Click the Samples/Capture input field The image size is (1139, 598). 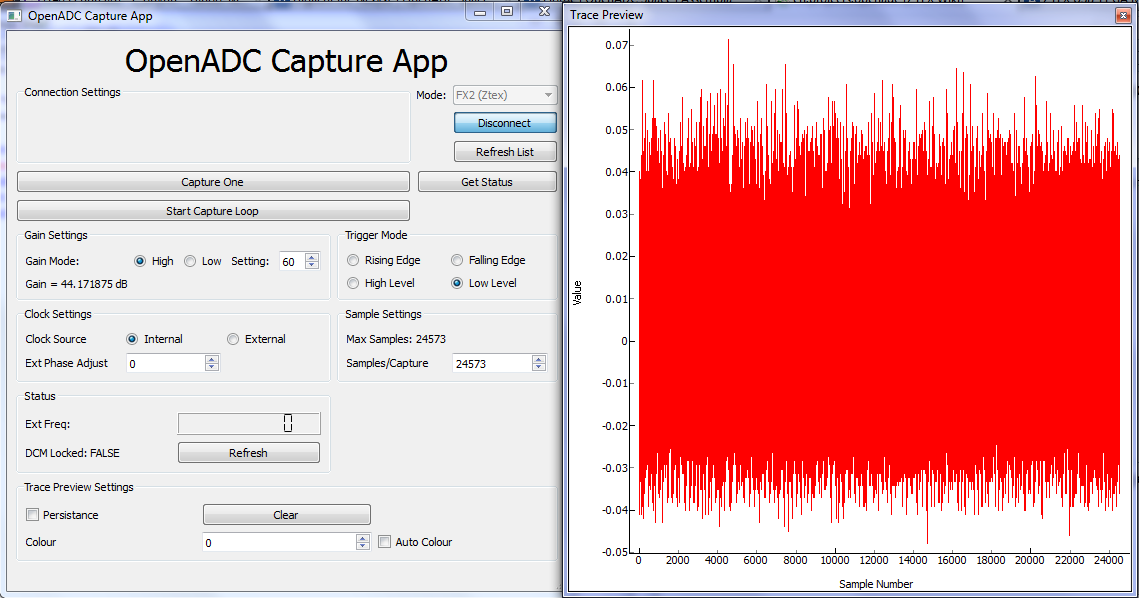490,364
